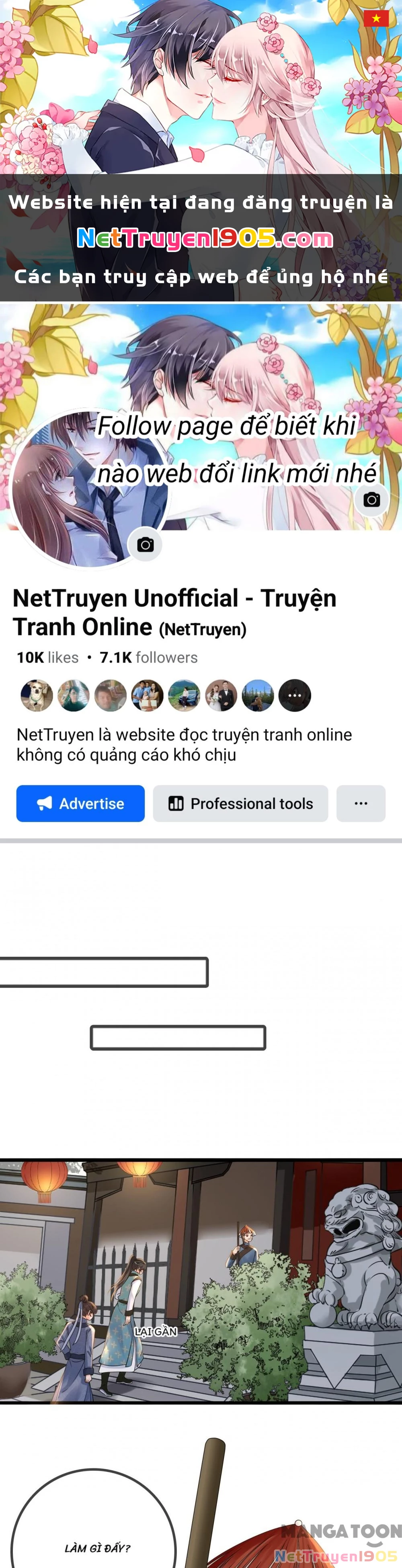402x1568 pixels.
Task: Click the wedding couple follower avatar
Action: (x=221, y=695)
